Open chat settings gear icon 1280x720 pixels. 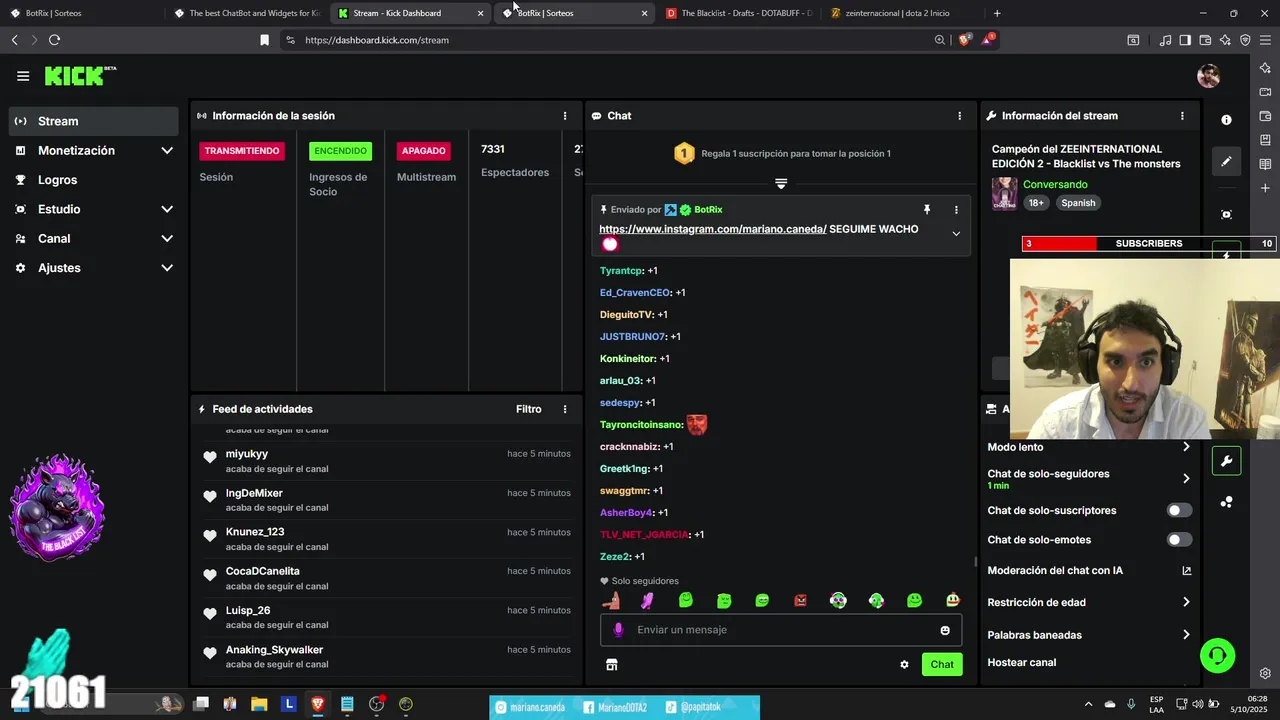(x=904, y=664)
